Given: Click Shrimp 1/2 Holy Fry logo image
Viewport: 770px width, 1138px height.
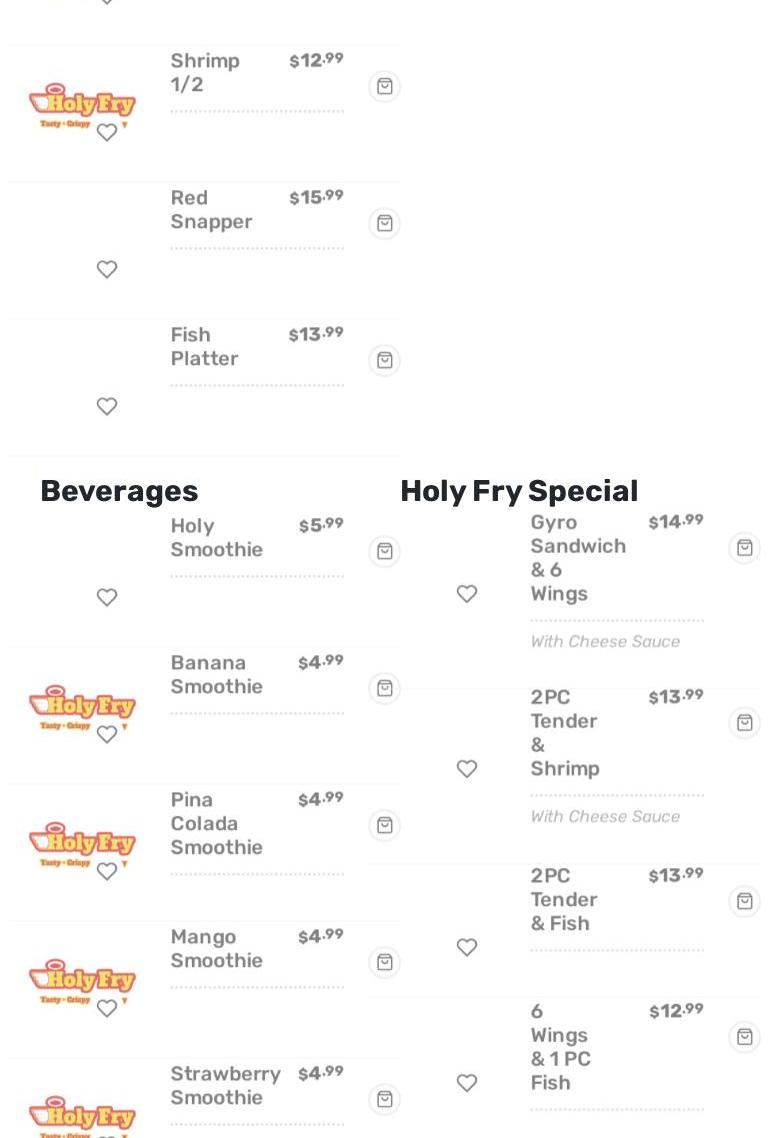Looking at the screenshot, I should point(82,103).
